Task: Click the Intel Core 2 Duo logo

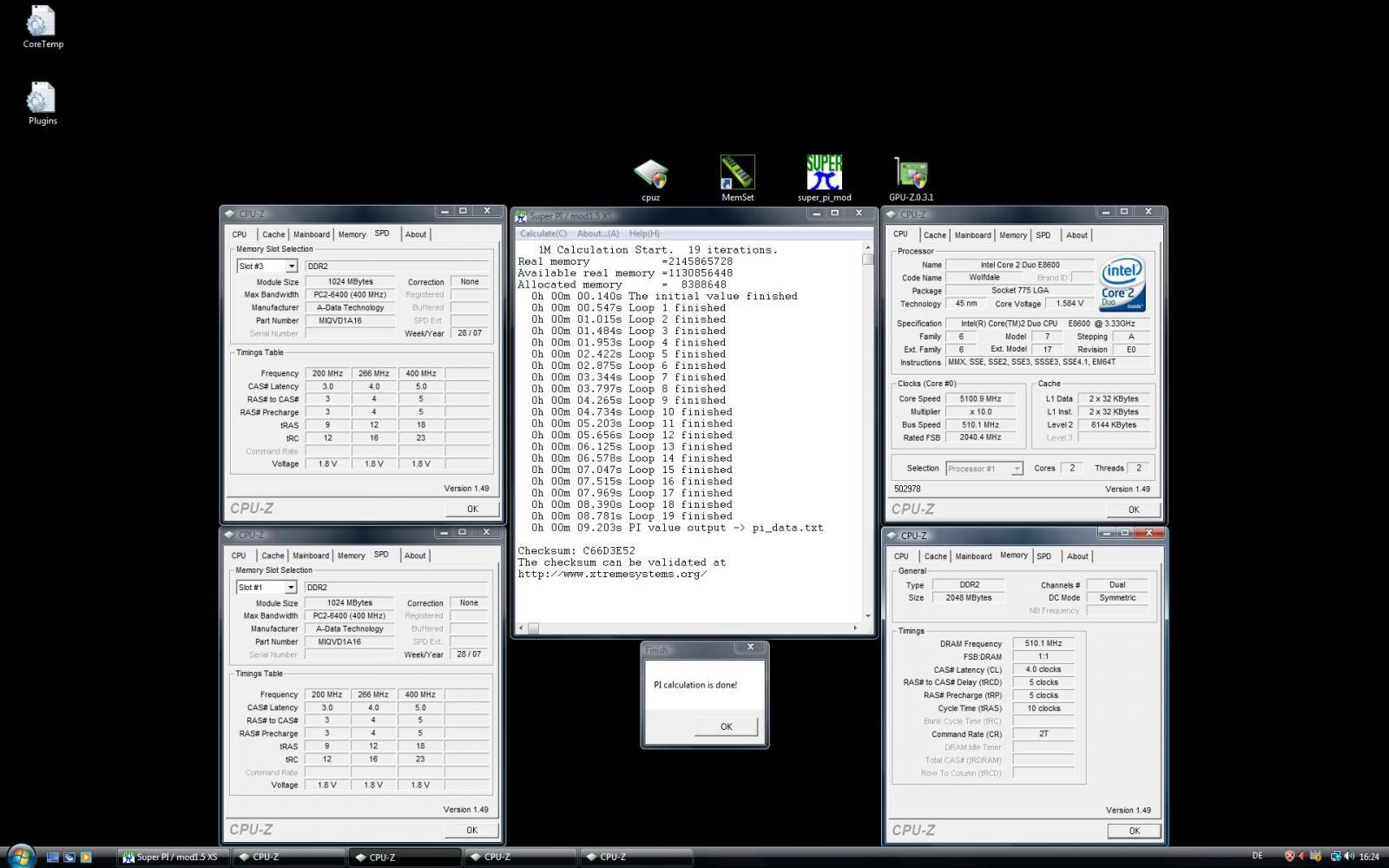Action: click(x=1121, y=284)
